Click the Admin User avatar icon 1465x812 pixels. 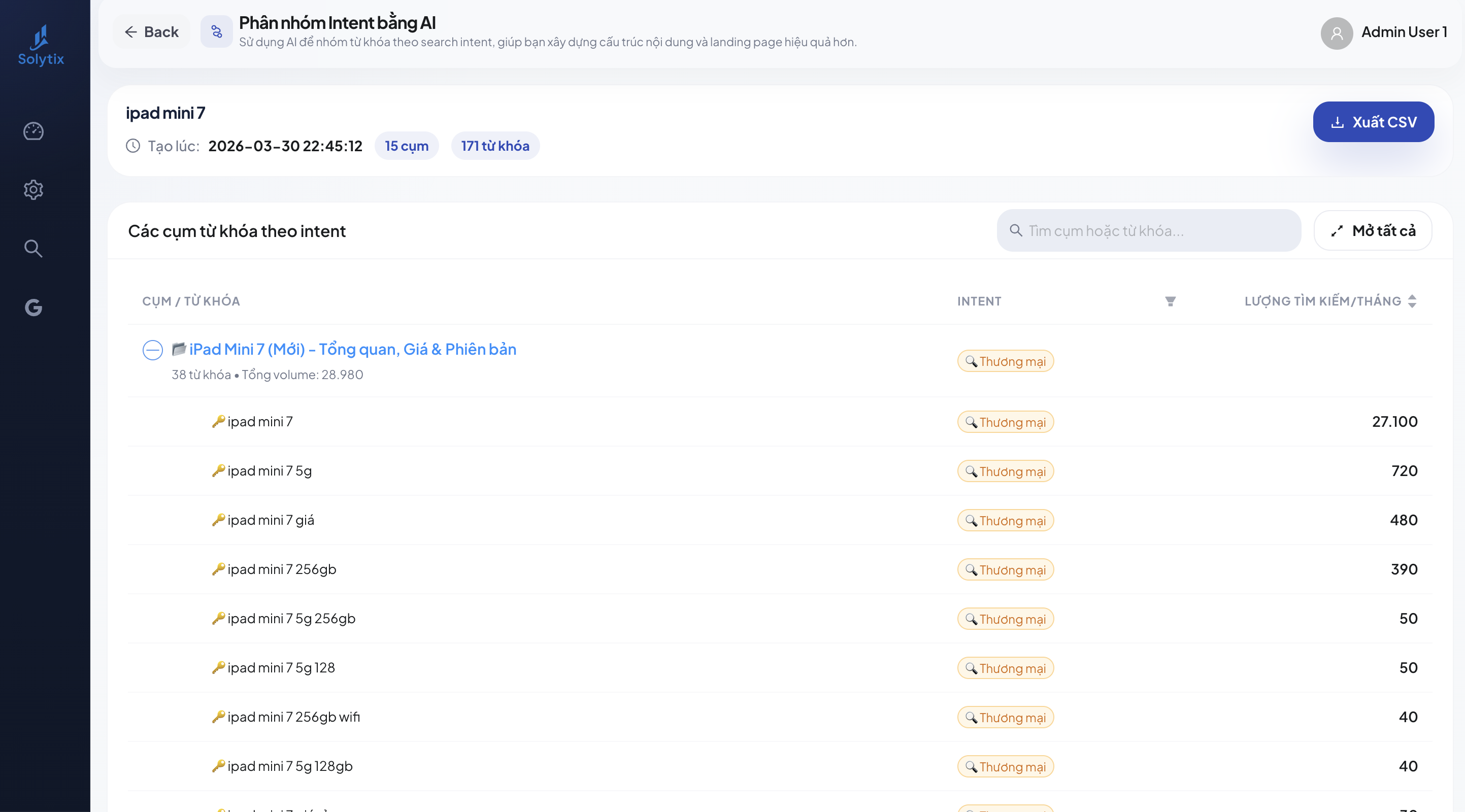(1337, 33)
